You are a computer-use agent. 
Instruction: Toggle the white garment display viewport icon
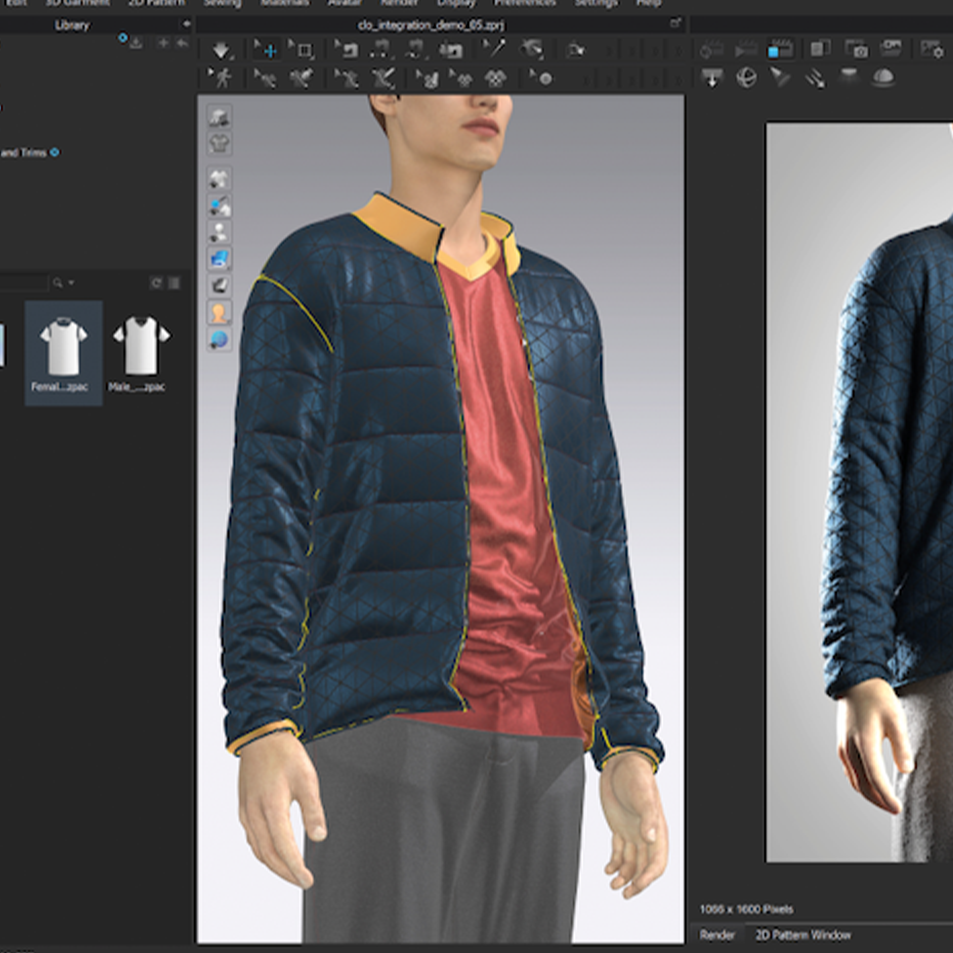pos(219,179)
